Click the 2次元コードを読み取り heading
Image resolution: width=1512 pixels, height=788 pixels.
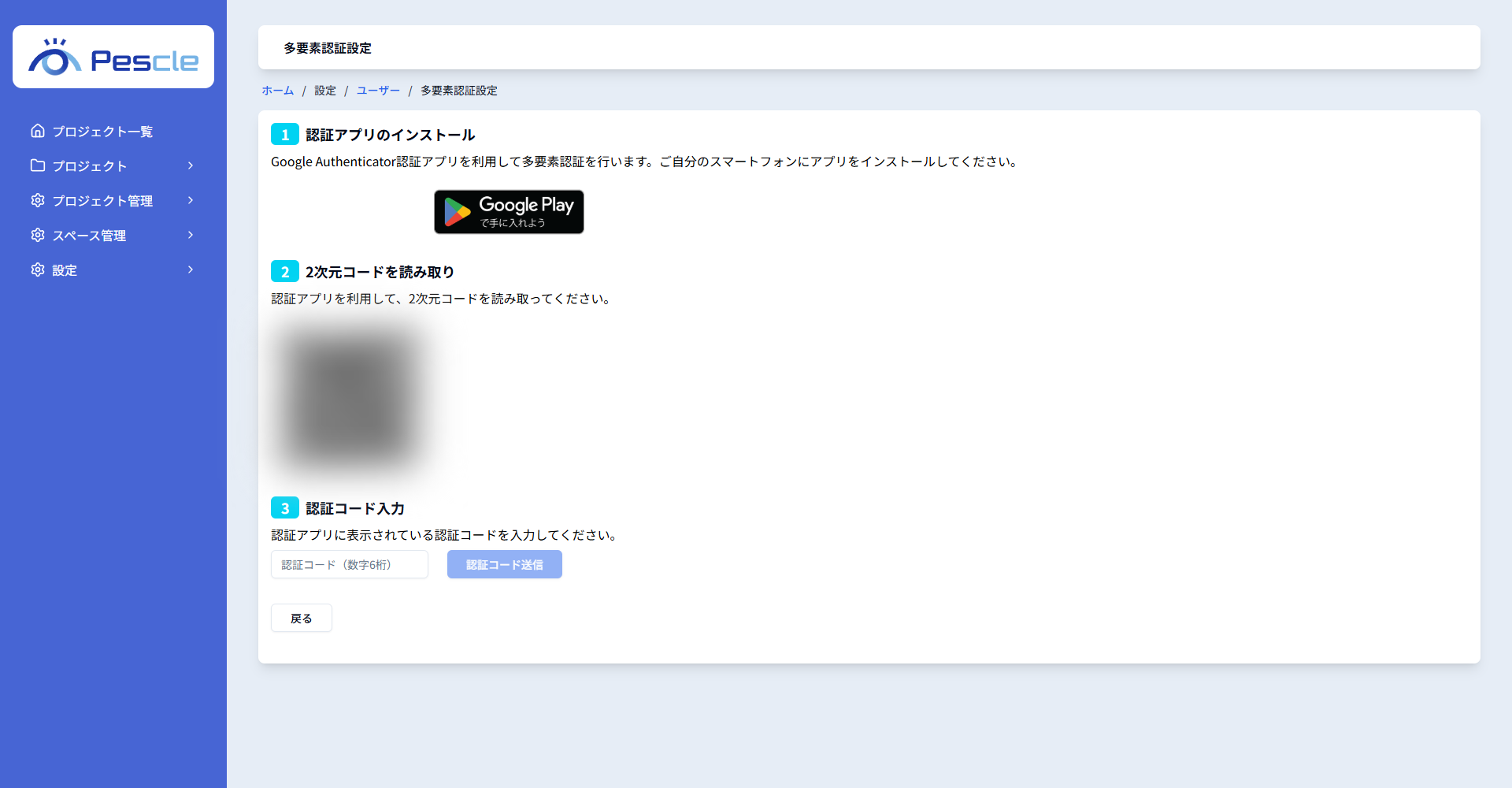(x=380, y=272)
